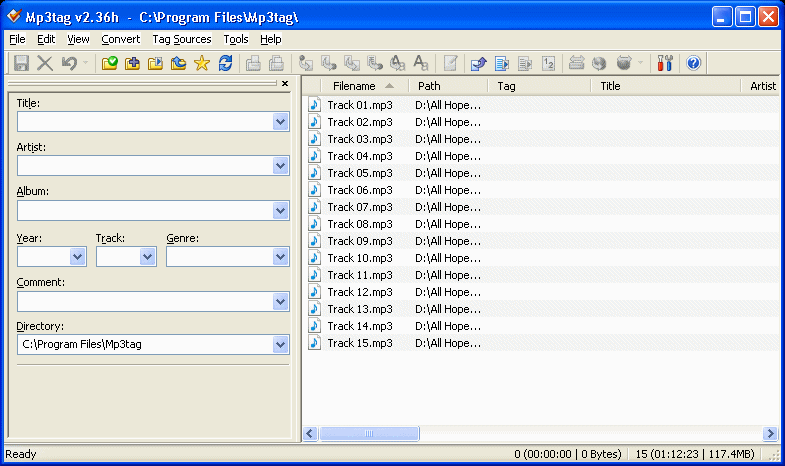The image size is (785, 466).
Task: Open the Tools menu
Action: click(236, 39)
